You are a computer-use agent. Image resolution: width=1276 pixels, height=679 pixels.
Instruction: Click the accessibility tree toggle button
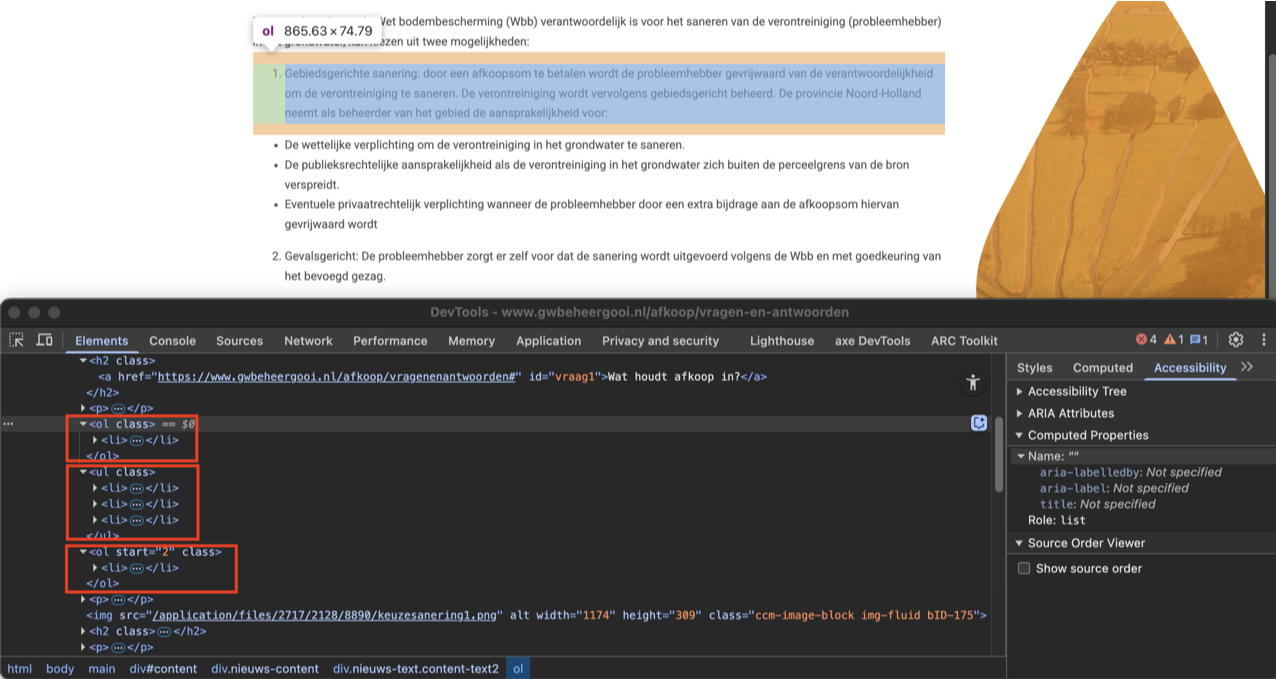972,382
